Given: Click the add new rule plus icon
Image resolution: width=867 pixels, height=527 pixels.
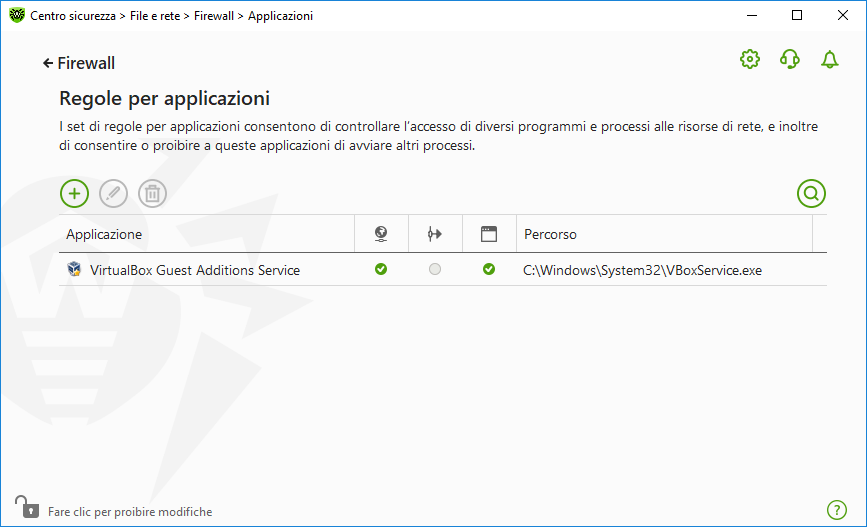Looking at the screenshot, I should point(75,193).
